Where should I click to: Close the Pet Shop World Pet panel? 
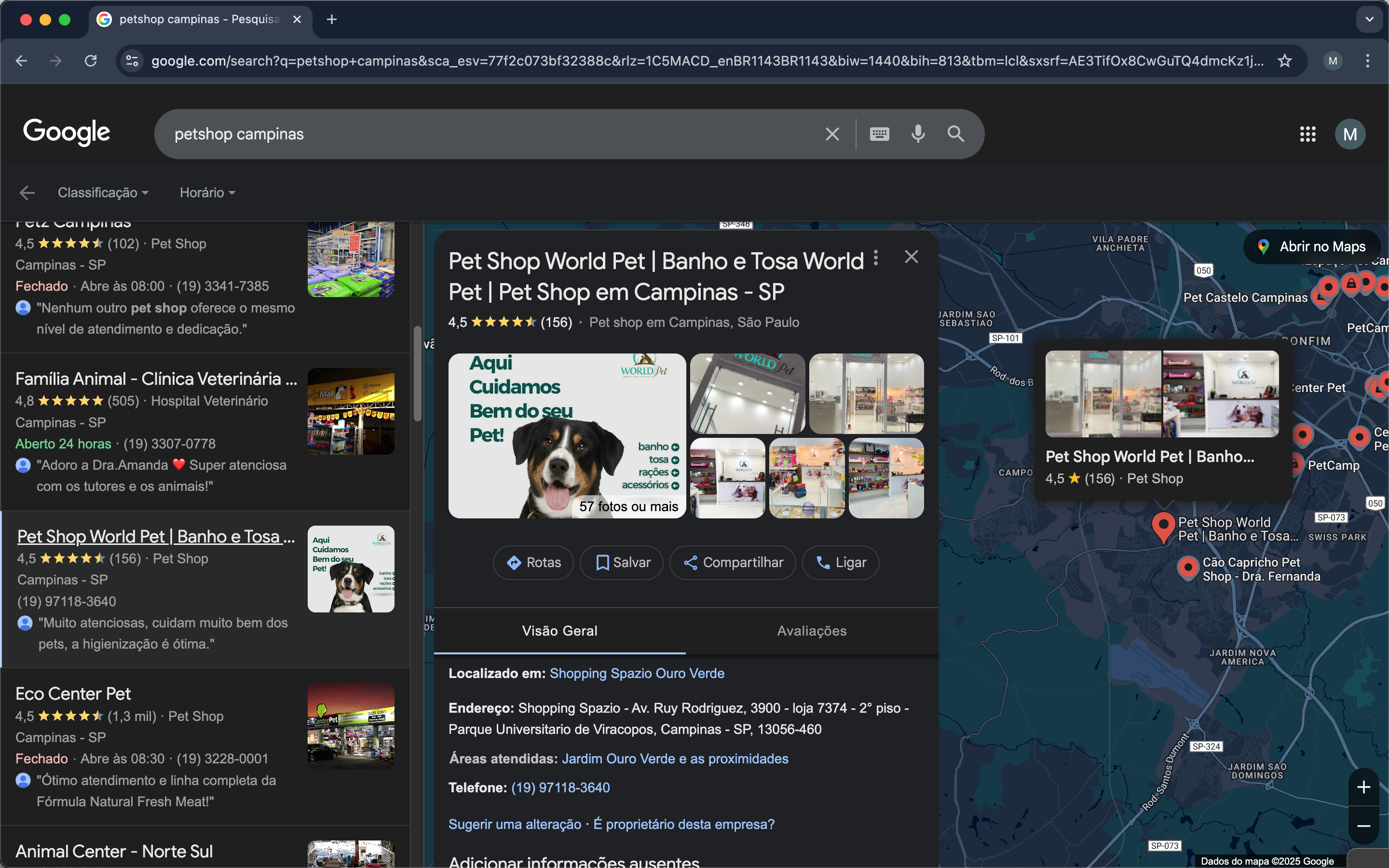click(911, 257)
